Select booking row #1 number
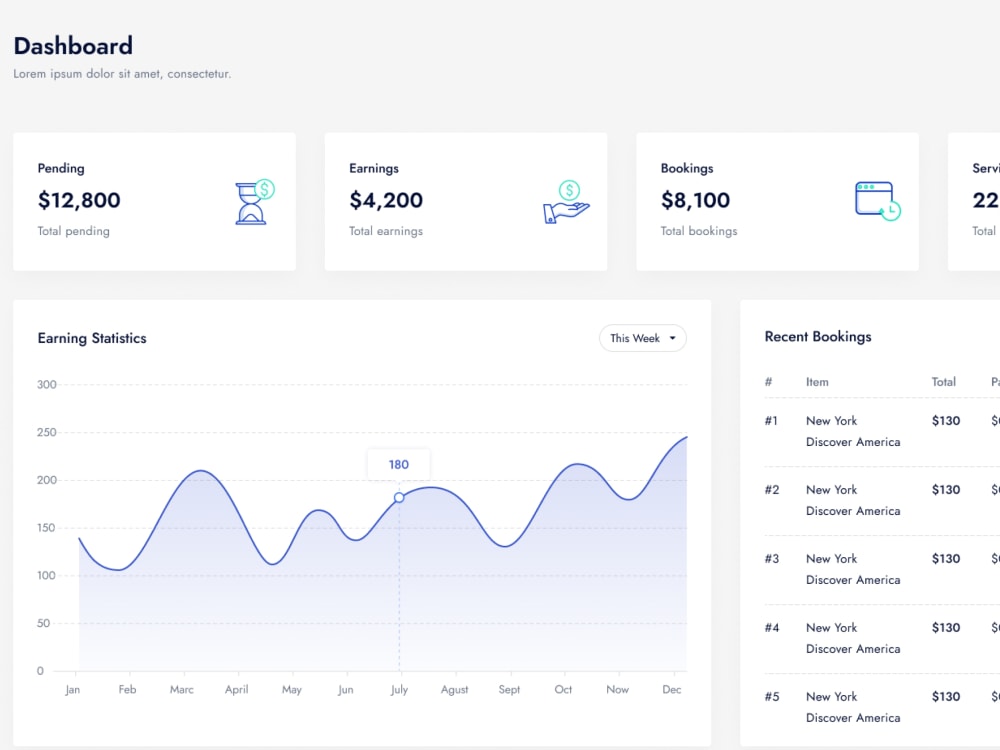Viewport: 1000px width, 750px height. click(x=771, y=421)
